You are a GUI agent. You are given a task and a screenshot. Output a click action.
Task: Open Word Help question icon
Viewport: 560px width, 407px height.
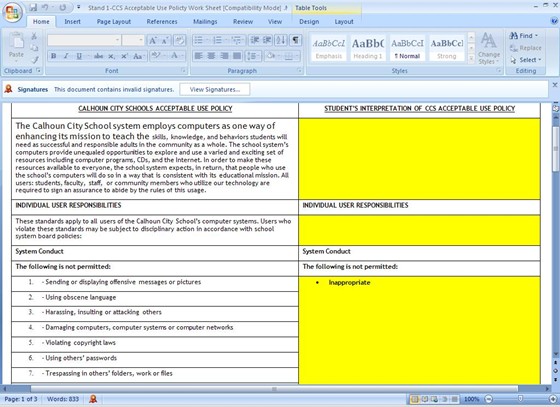point(555,21)
